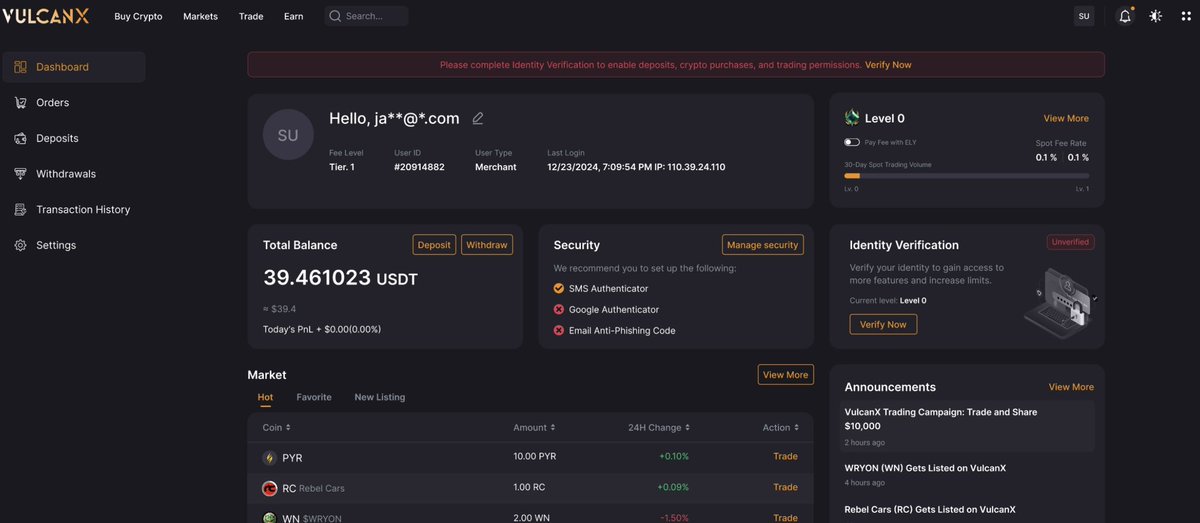Trade the RC Rebel Cars coin
The image size is (1200, 523).
point(785,487)
